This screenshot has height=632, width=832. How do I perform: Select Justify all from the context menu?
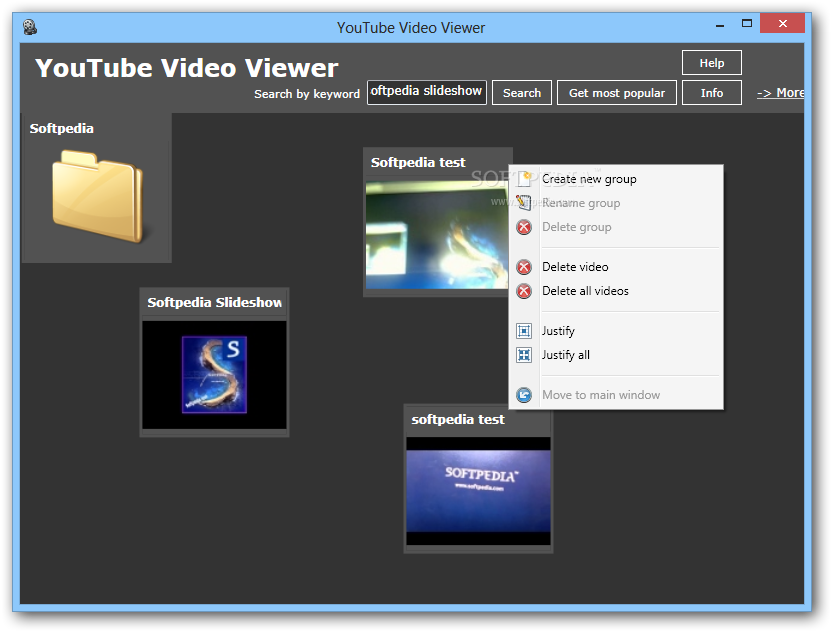click(x=616, y=355)
